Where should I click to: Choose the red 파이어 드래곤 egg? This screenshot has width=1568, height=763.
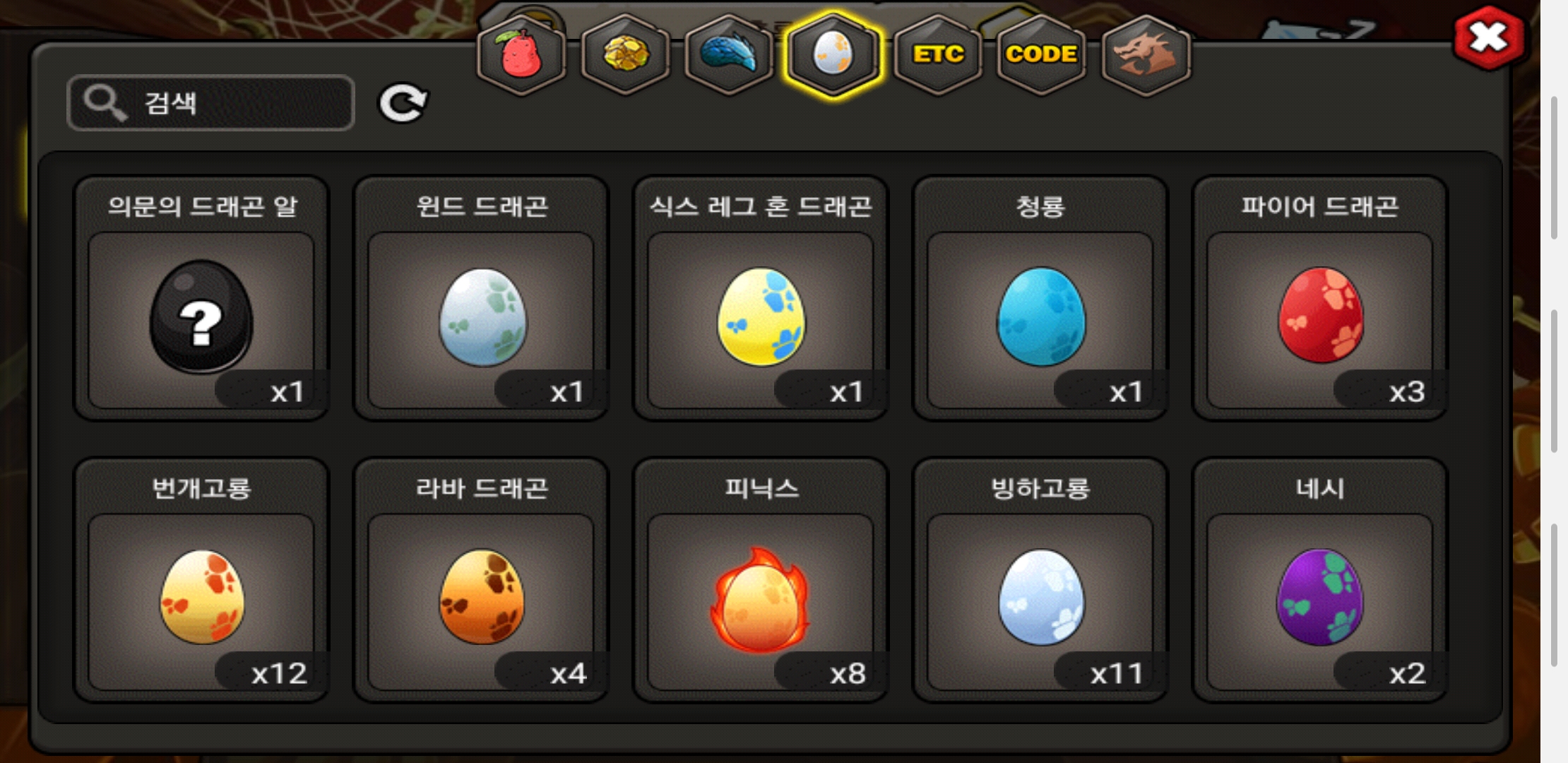tap(1320, 315)
